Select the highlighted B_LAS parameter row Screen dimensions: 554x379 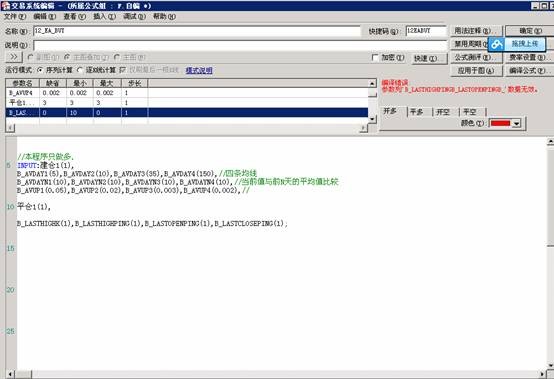tap(187, 113)
